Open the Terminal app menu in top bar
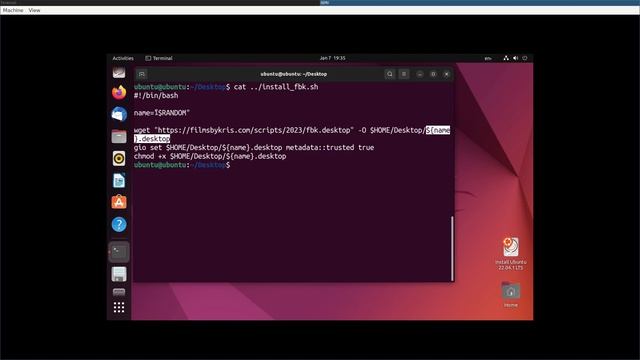Screen dimensions: 640x360 click(x=159, y=58)
